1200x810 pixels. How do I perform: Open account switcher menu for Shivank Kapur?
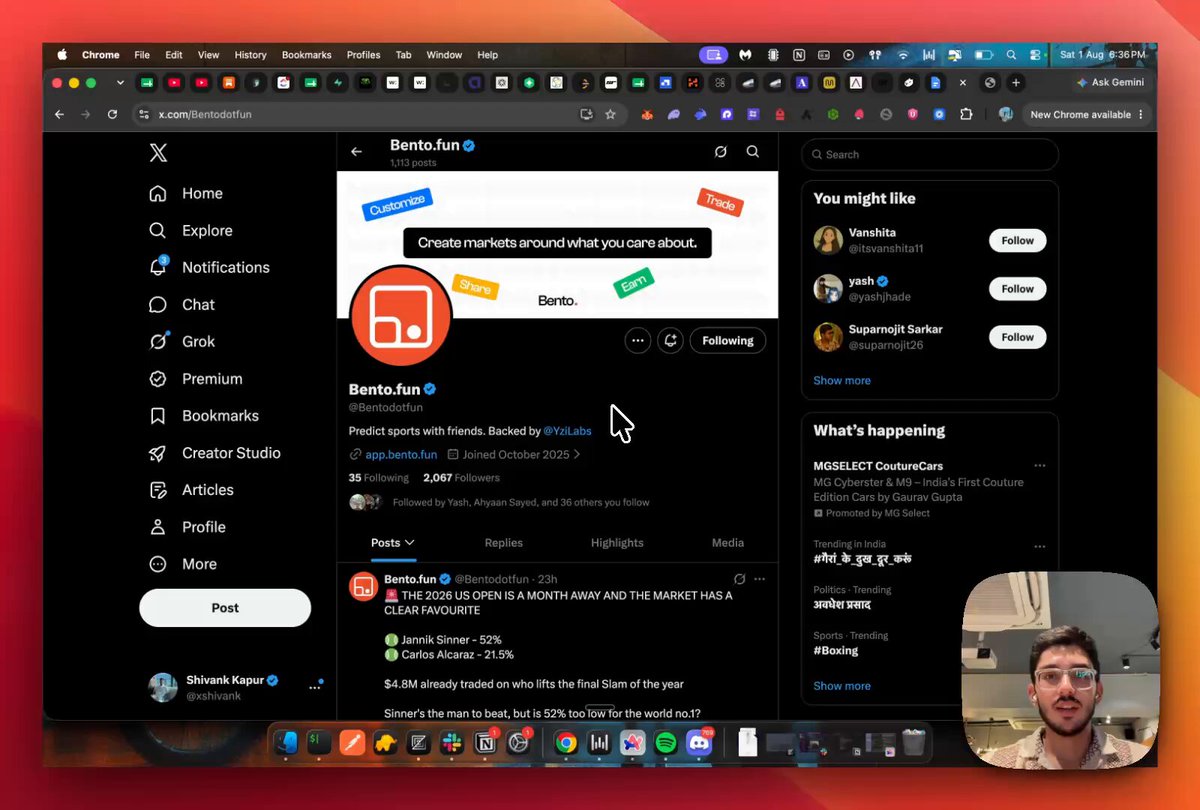(x=316, y=687)
